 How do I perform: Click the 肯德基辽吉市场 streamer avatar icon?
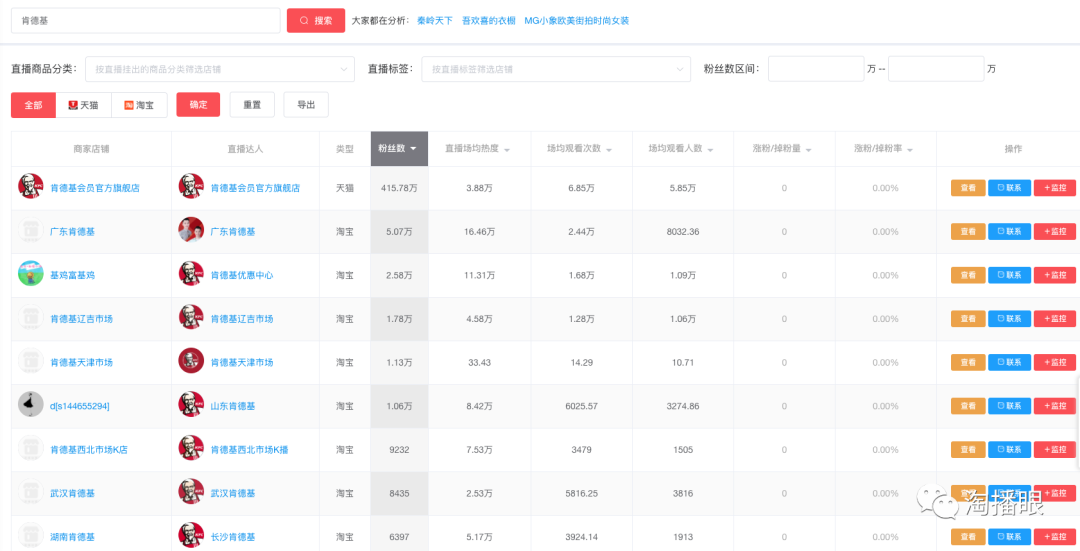(191, 318)
